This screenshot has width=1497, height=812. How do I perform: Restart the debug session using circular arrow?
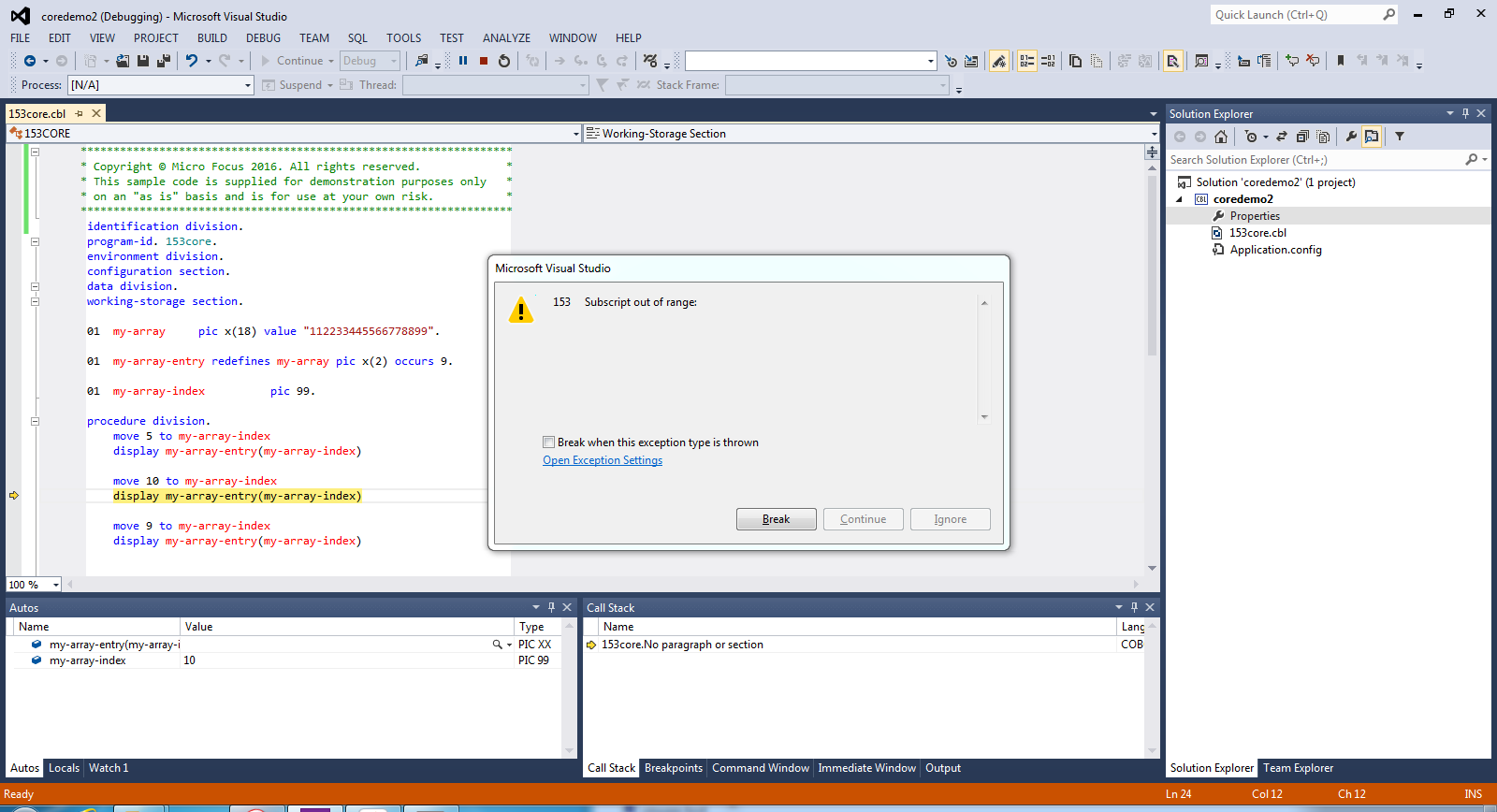coord(504,61)
